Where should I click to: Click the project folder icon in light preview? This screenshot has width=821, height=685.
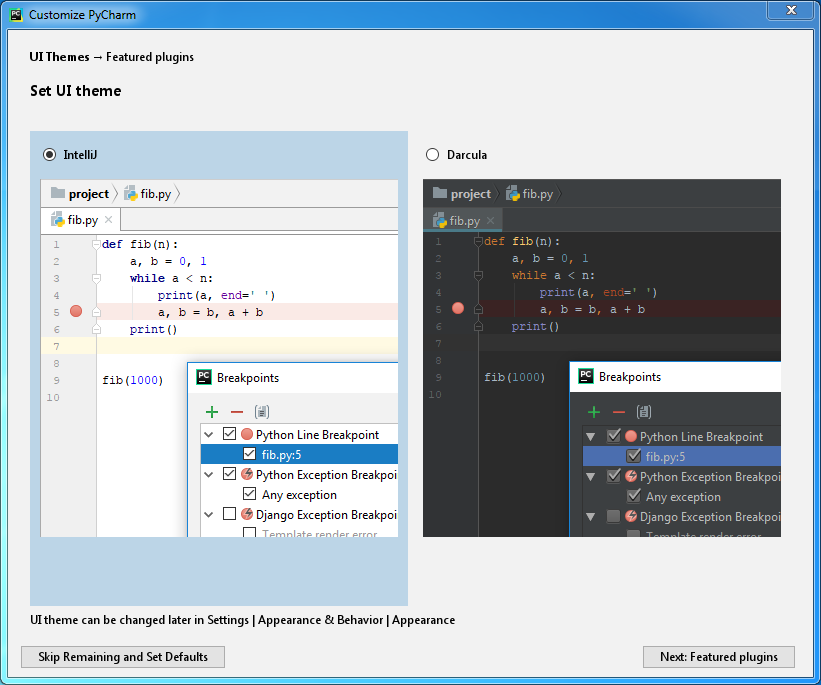[x=58, y=194]
